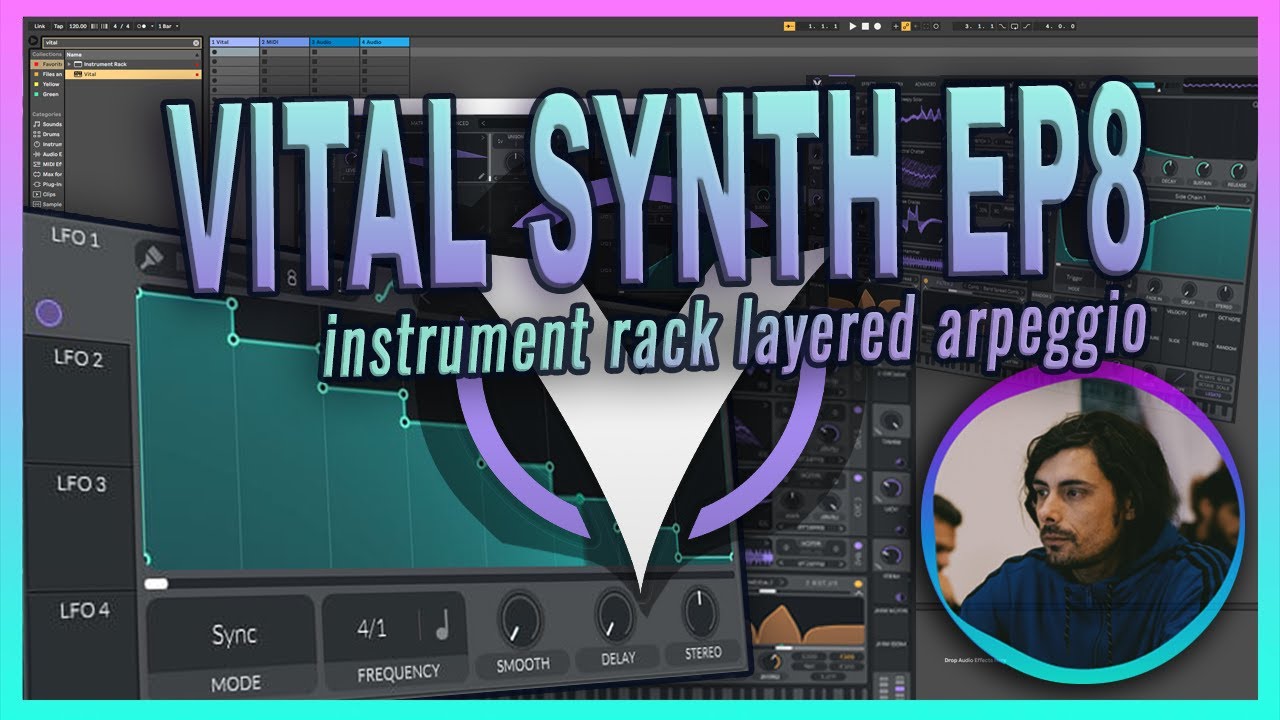Viewport: 1280px width, 720px height.
Task: Click the 4/1 FREQUENCY value
Action: coord(371,629)
